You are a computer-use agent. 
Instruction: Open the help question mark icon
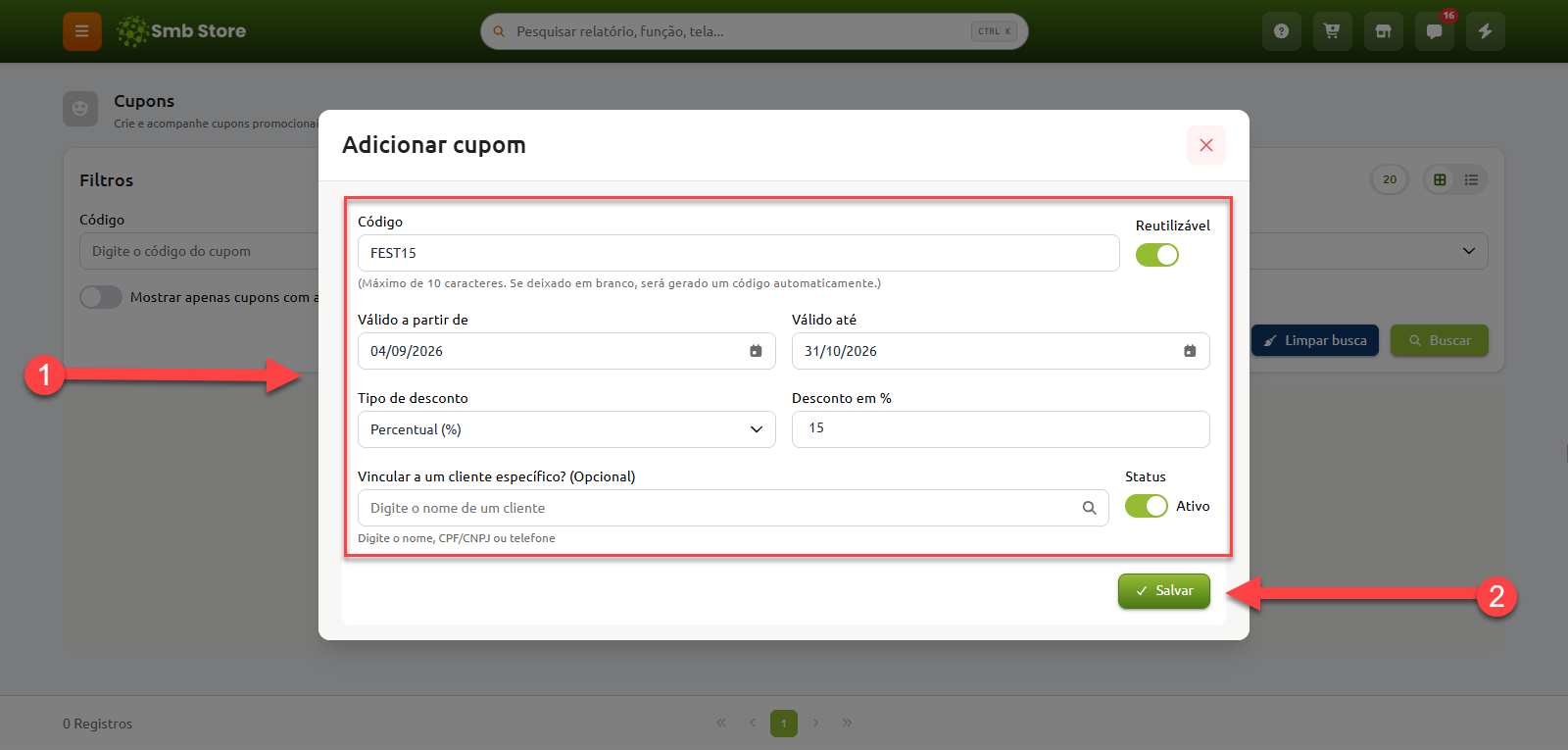1282,31
